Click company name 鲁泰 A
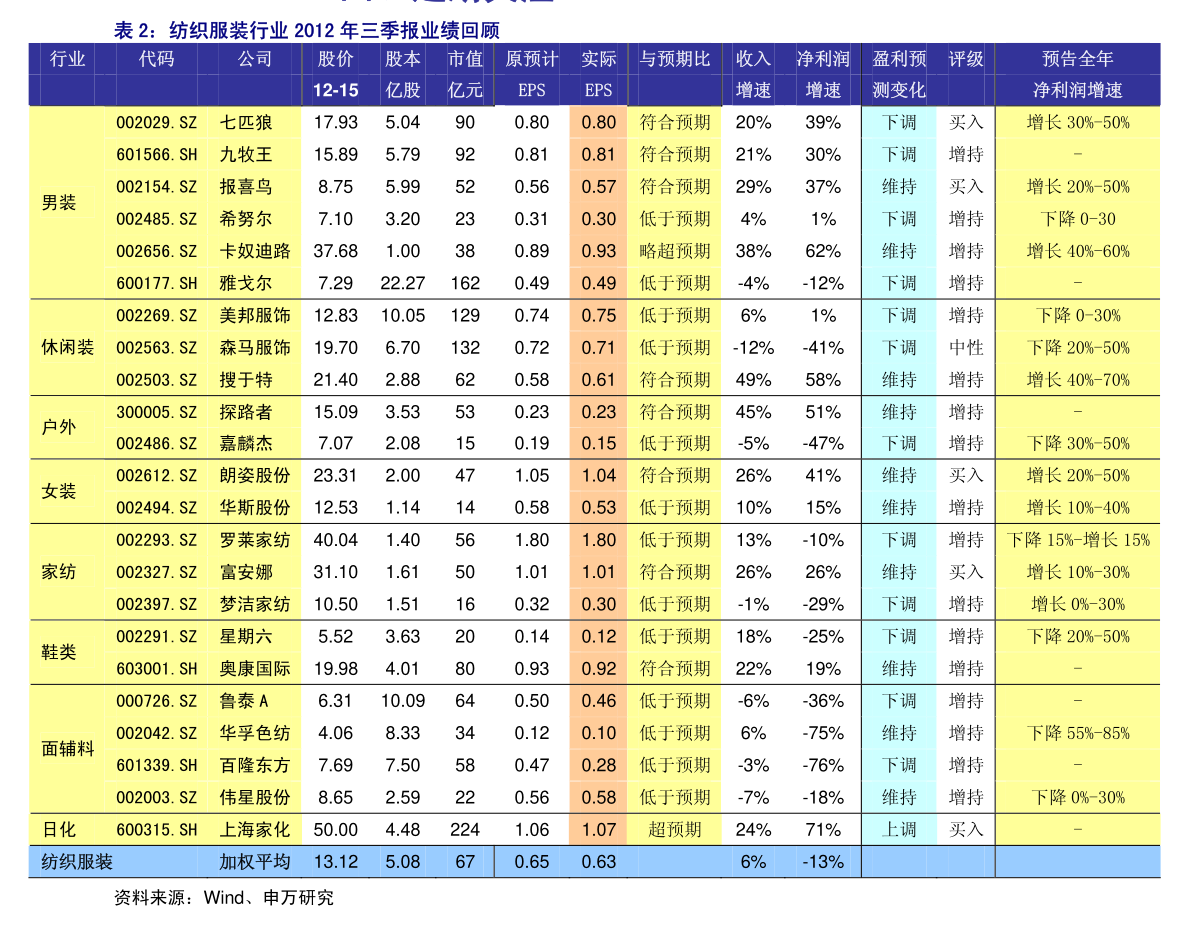 244,701
